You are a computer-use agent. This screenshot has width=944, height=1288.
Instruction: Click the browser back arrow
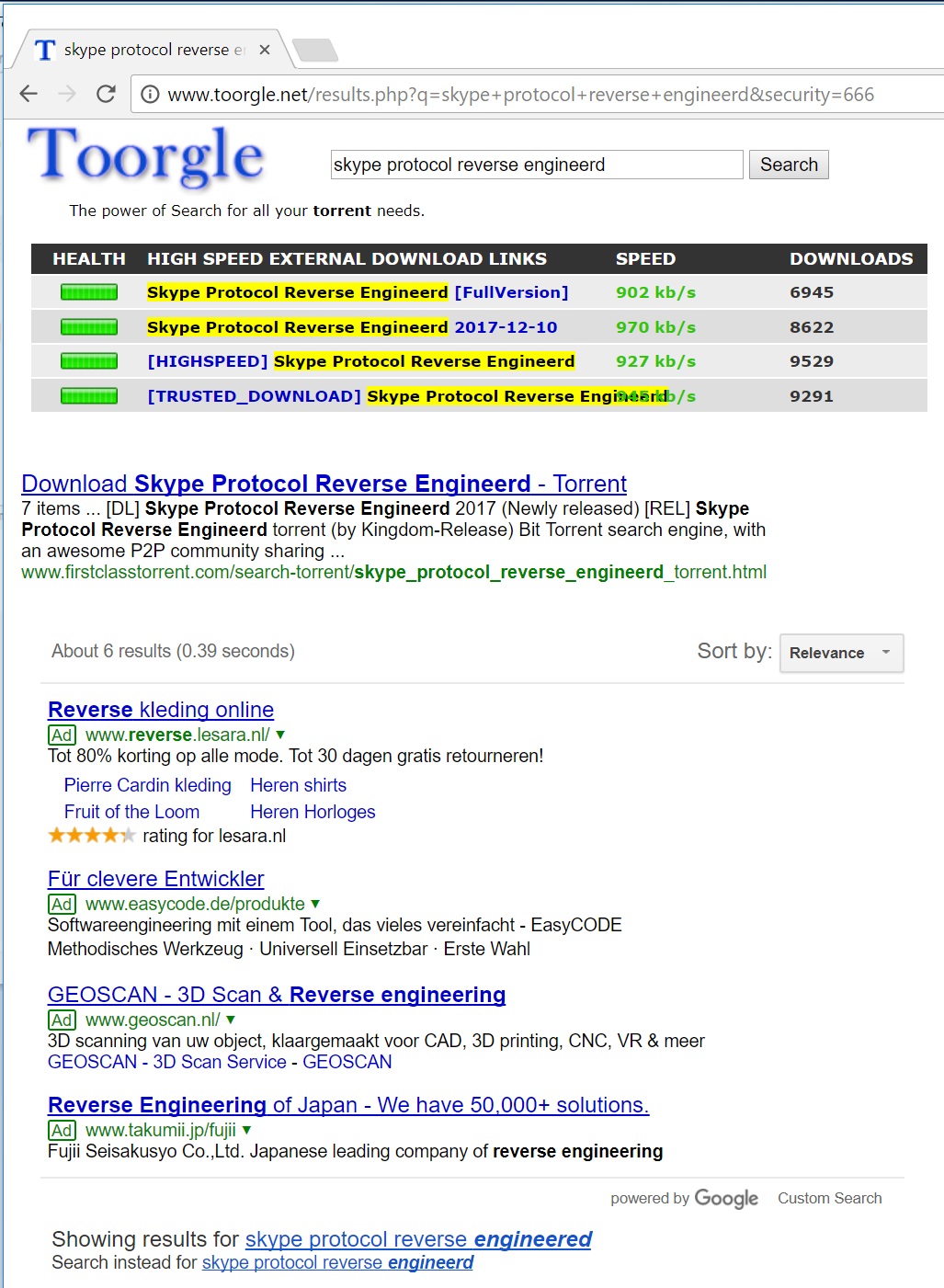coord(28,94)
